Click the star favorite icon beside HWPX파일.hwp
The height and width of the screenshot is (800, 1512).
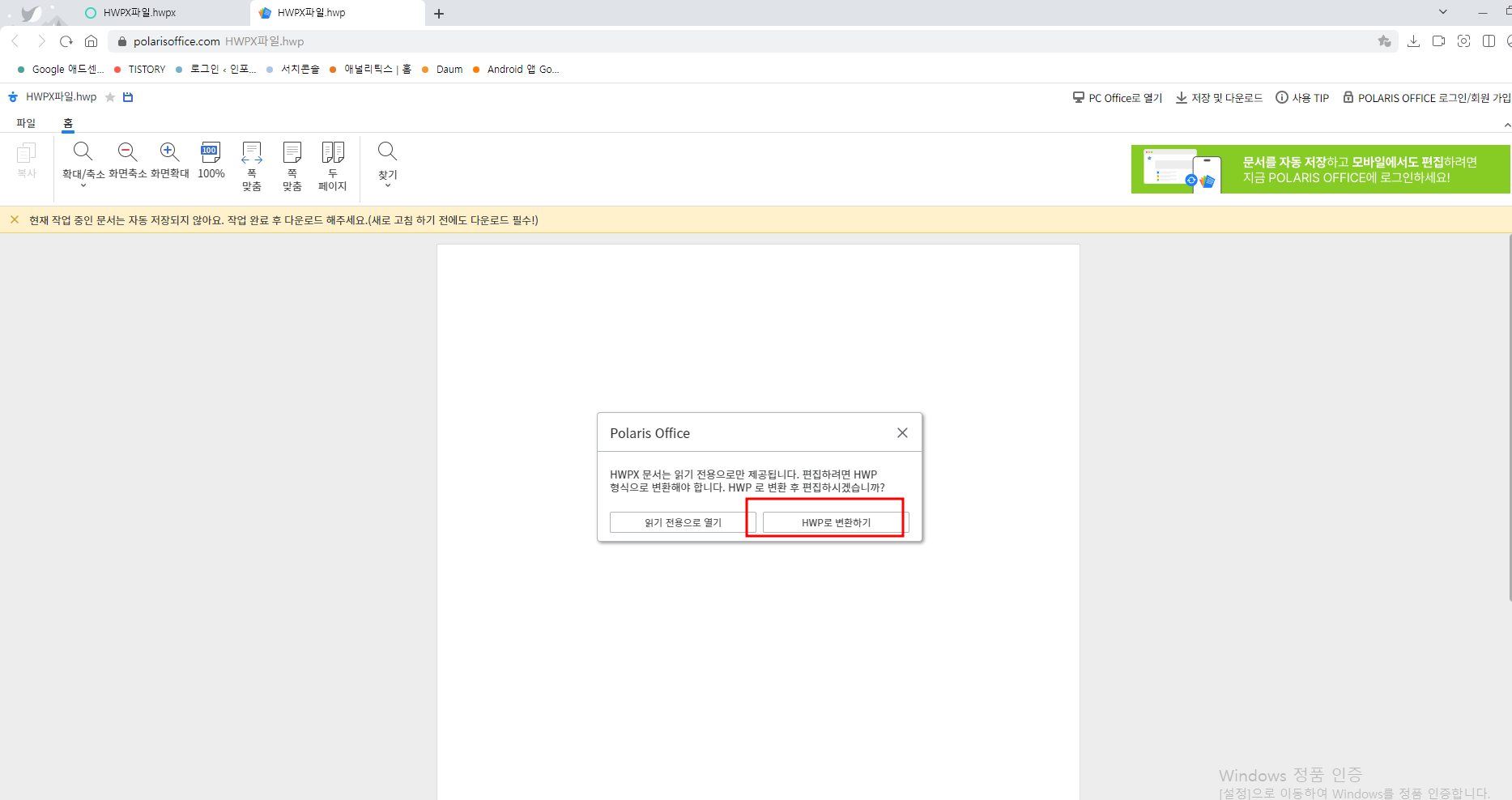coord(110,97)
